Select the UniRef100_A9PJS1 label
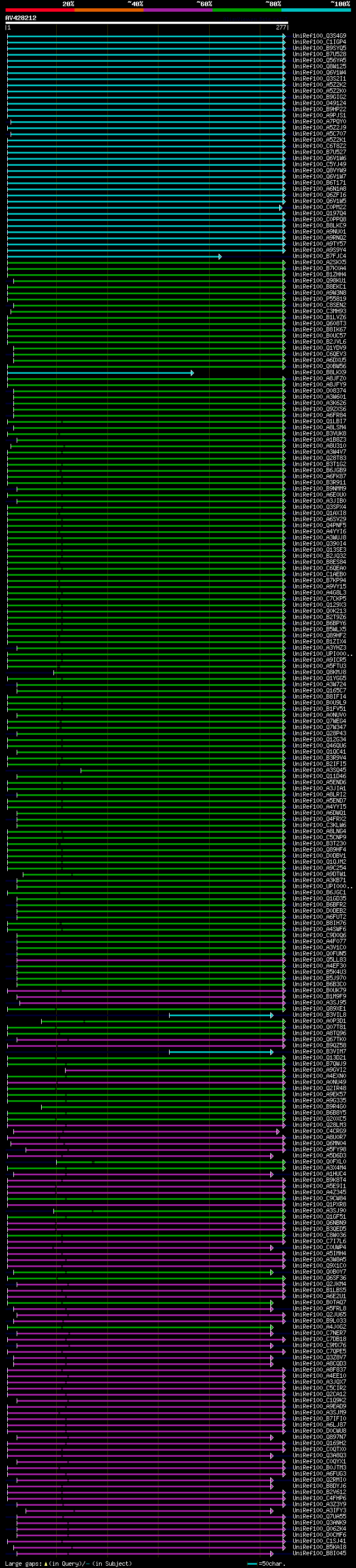The height and width of the screenshot is (1568, 356). (x=319, y=116)
